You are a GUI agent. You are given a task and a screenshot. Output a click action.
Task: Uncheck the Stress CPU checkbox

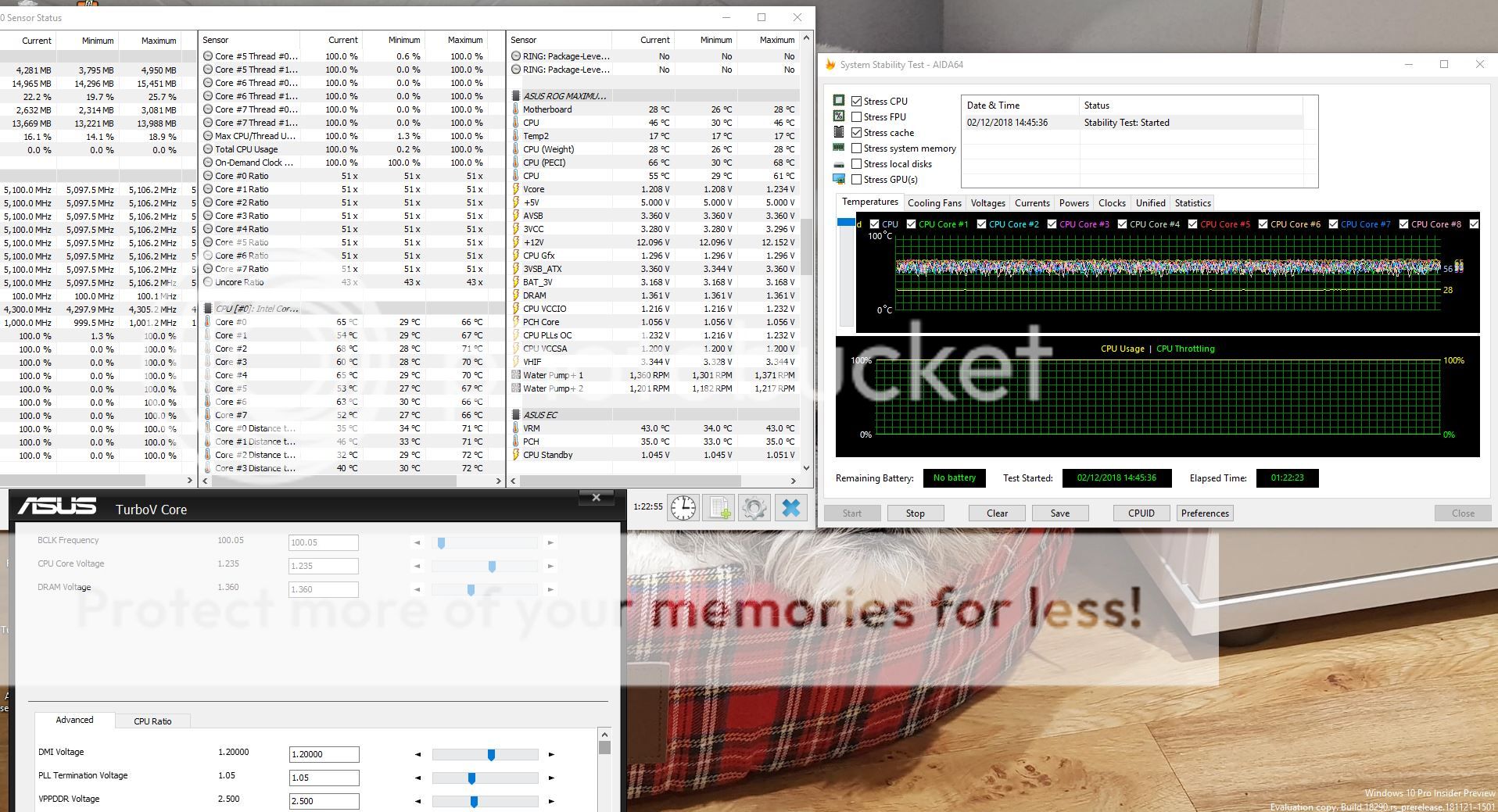click(857, 101)
